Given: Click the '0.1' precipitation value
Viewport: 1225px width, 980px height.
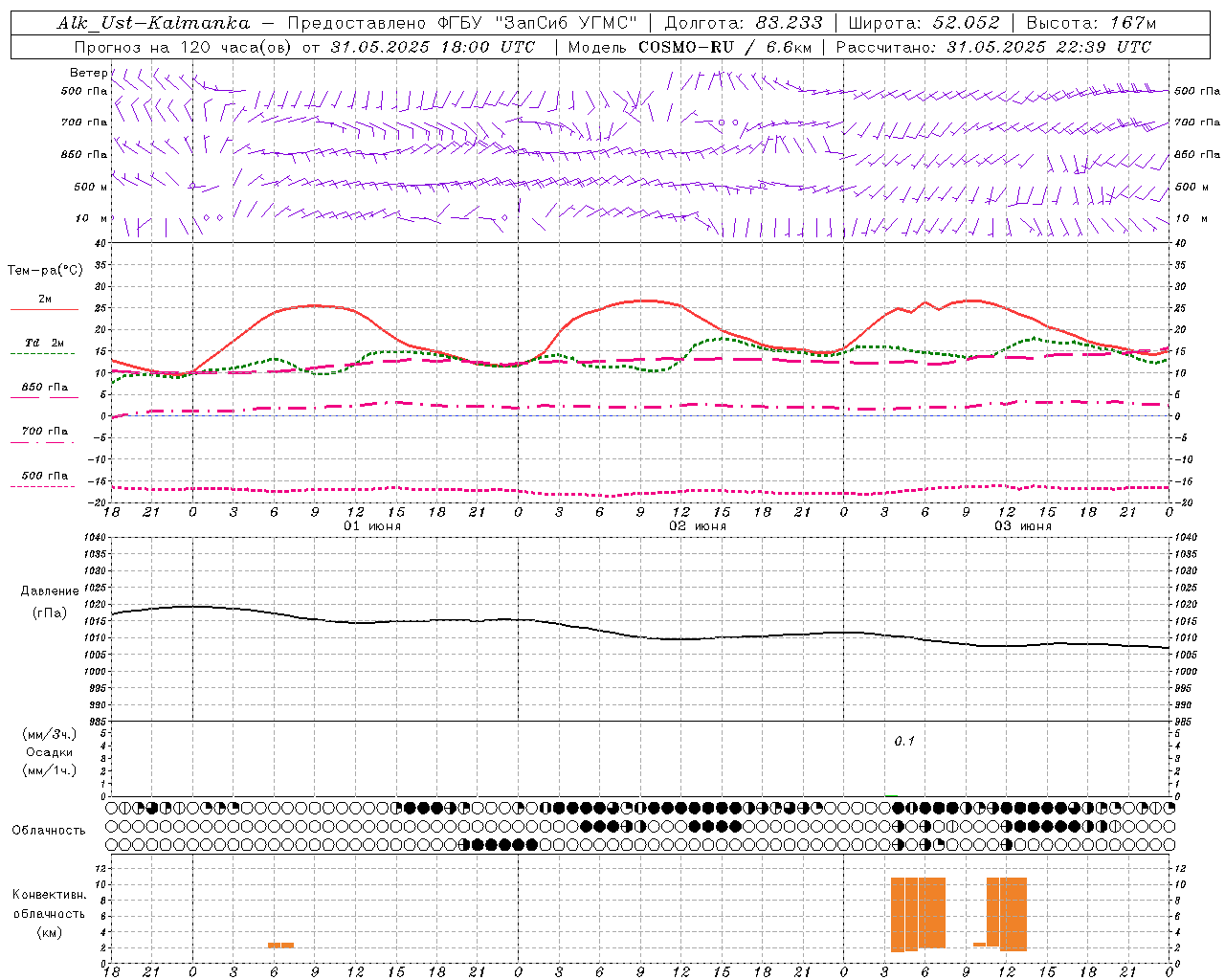Looking at the screenshot, I should [x=904, y=741].
